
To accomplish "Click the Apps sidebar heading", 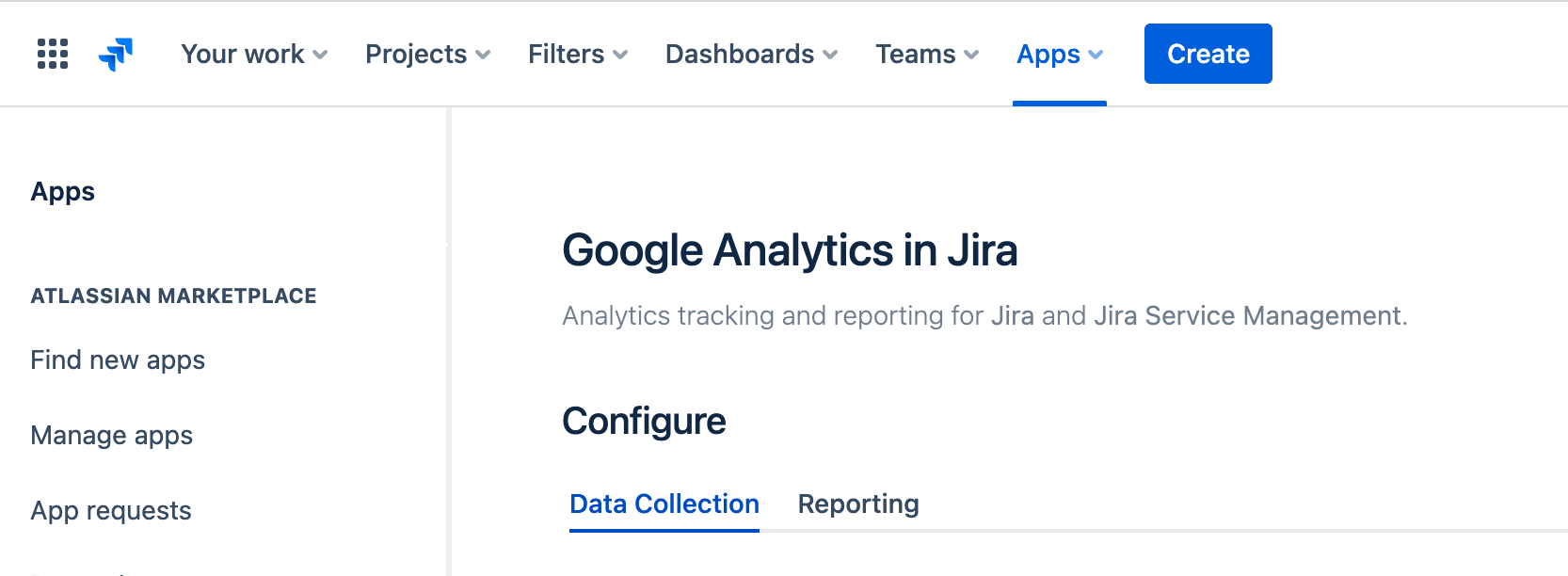I will (63, 191).
